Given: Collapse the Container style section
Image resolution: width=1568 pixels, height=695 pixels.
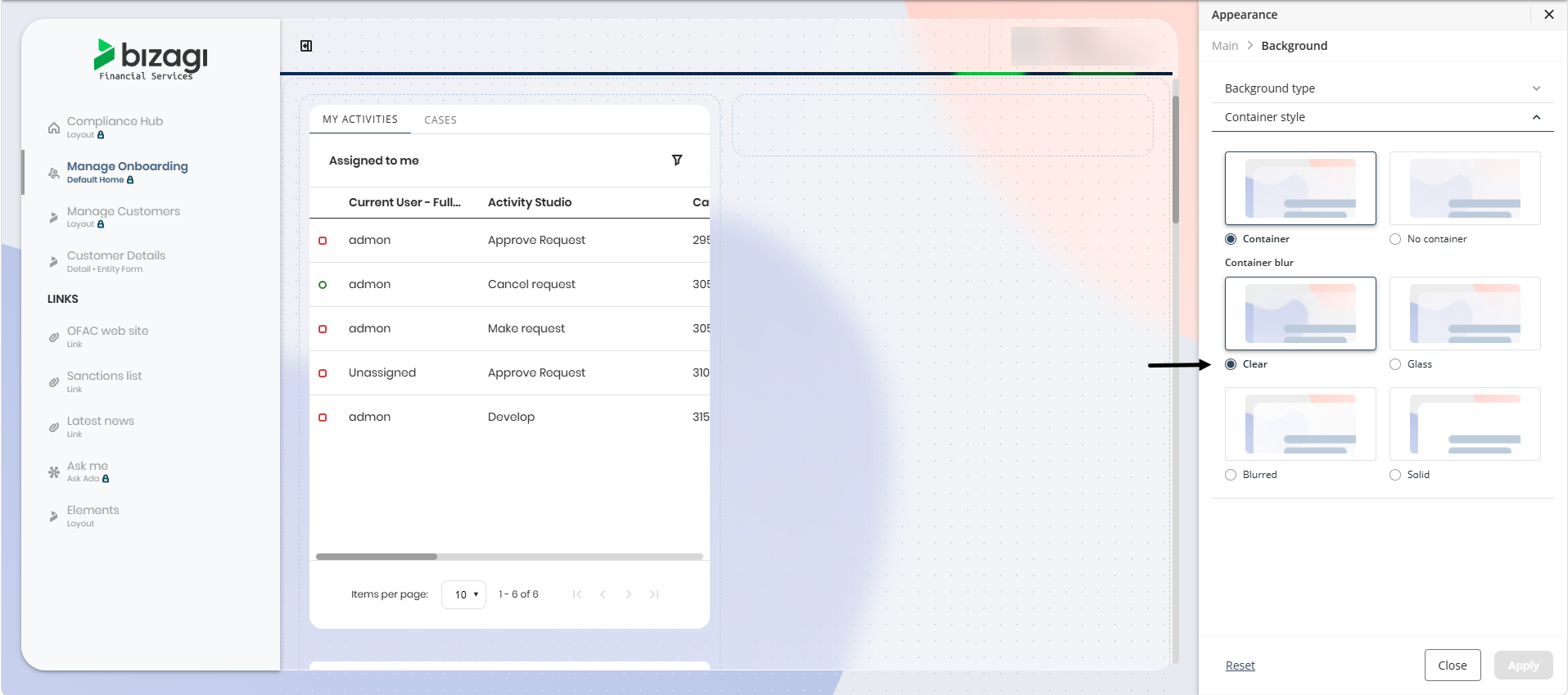Looking at the screenshot, I should 1383,117.
